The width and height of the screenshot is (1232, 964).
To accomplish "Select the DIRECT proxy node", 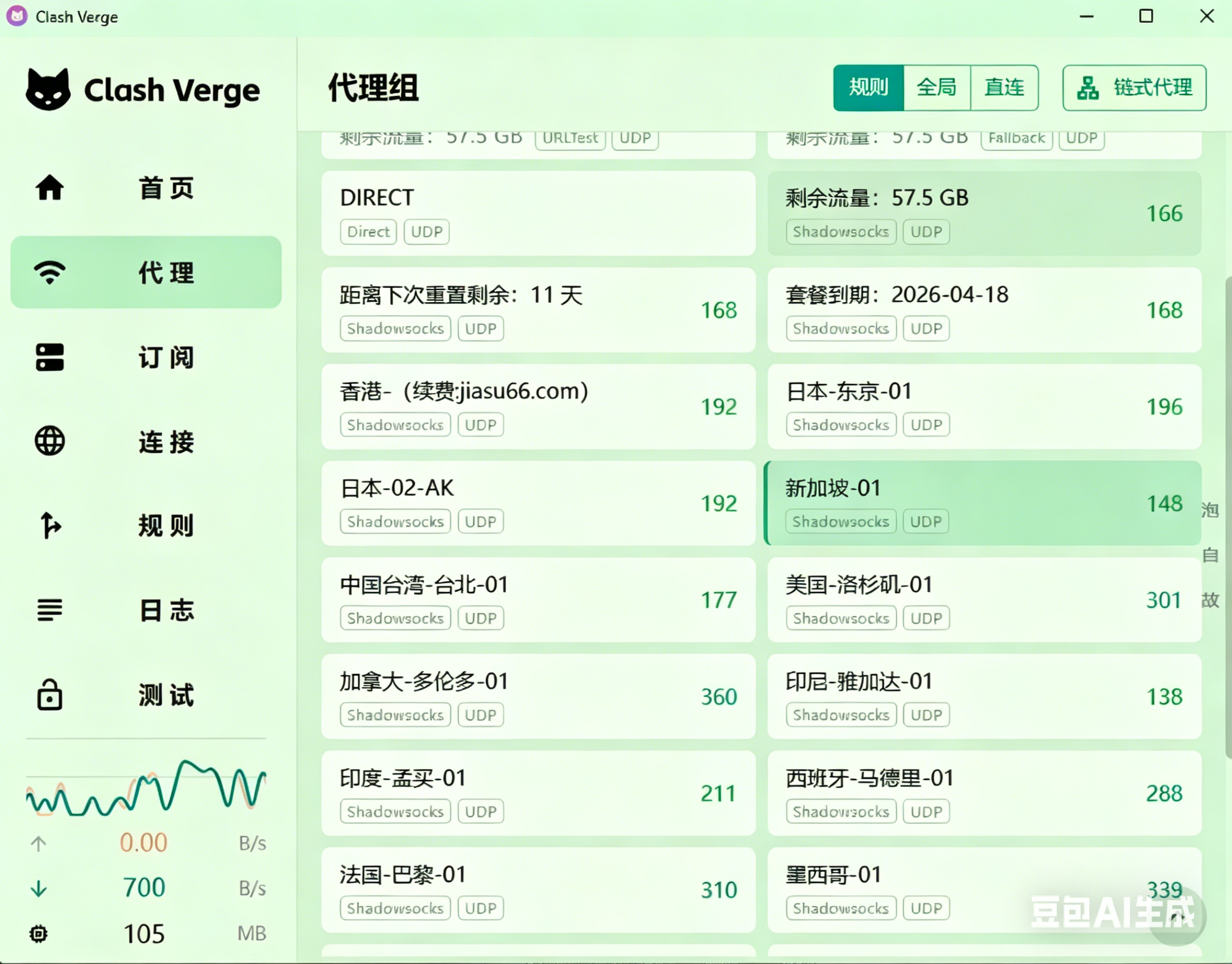I will [x=539, y=213].
